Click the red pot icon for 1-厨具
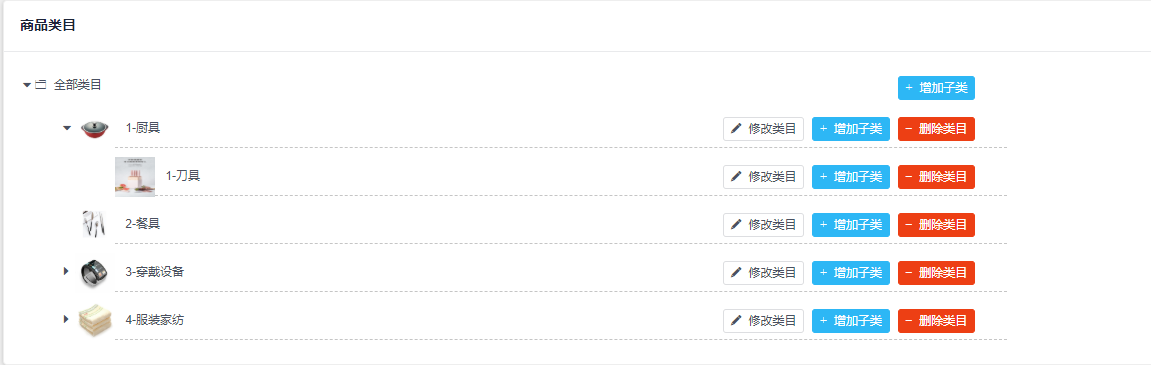 tap(95, 129)
